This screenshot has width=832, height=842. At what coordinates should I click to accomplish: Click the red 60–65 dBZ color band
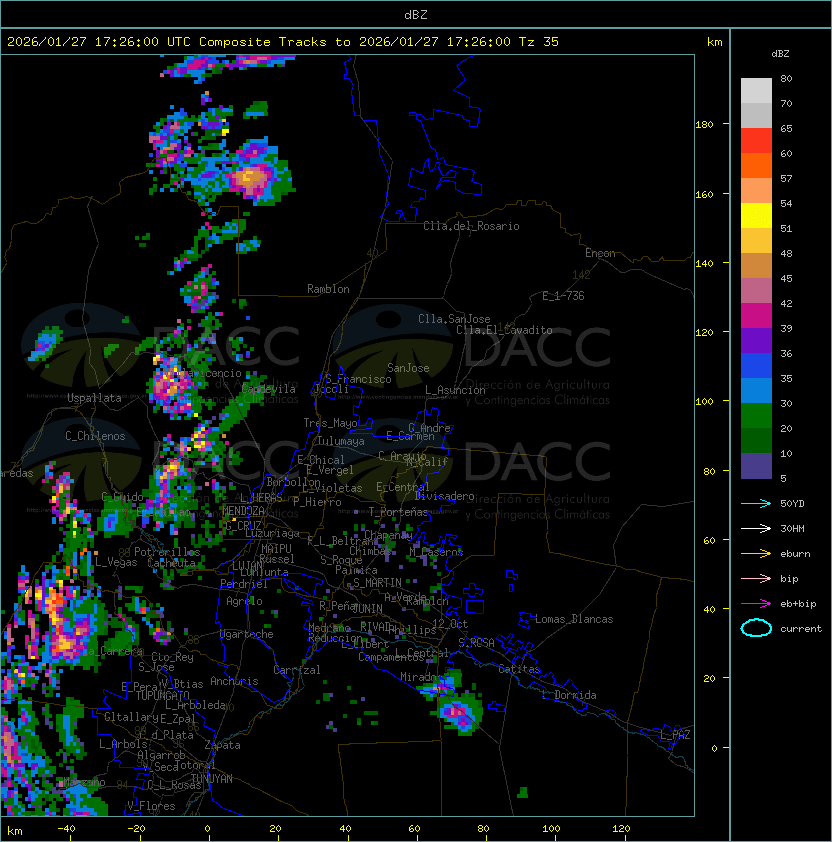756,141
